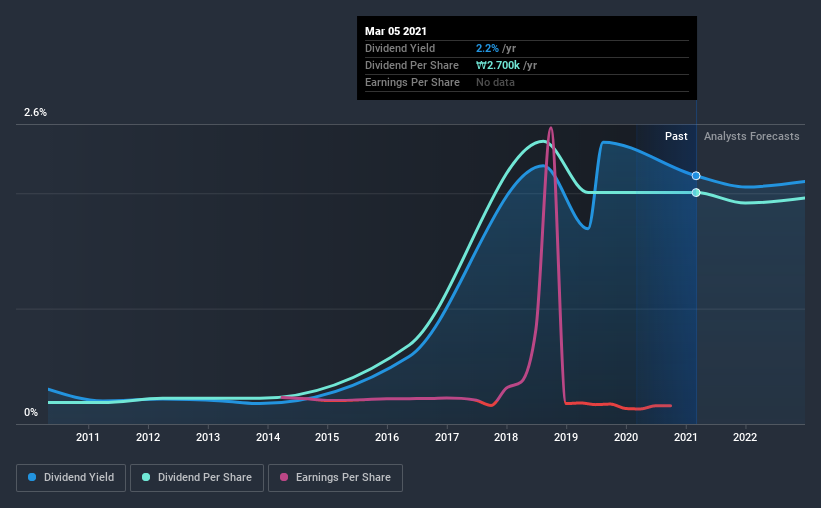Toggle the Earnings Per Share legend button
This screenshot has height=508, width=821.
click(335, 478)
